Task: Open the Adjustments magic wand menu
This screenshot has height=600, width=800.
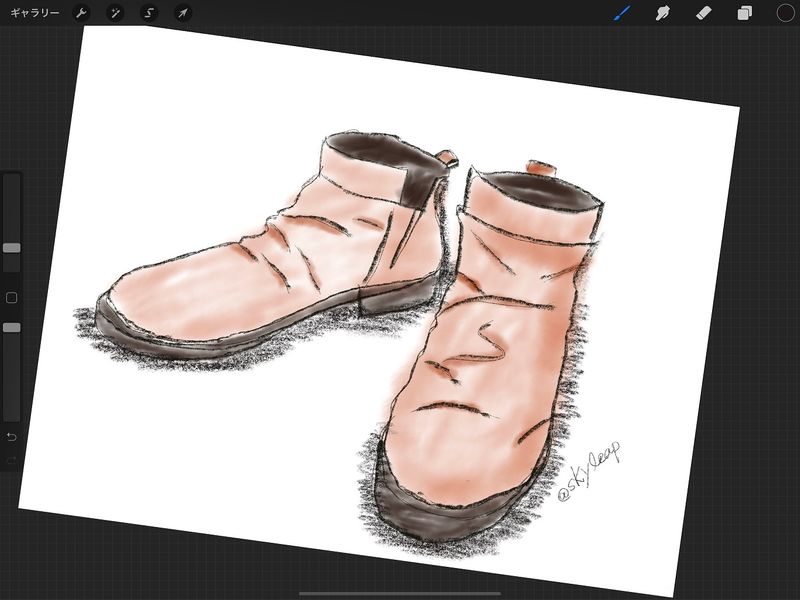Action: coord(116,13)
